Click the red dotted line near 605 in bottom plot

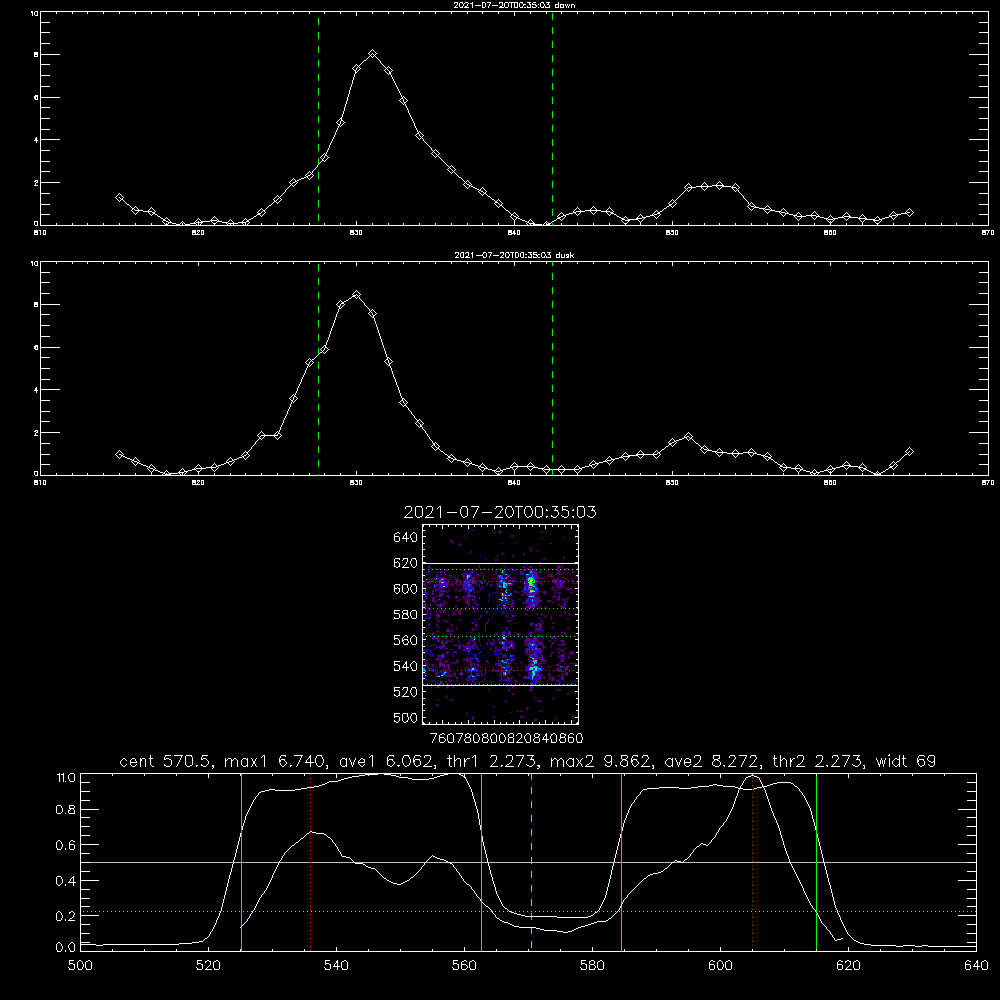pyautogui.click(x=753, y=861)
